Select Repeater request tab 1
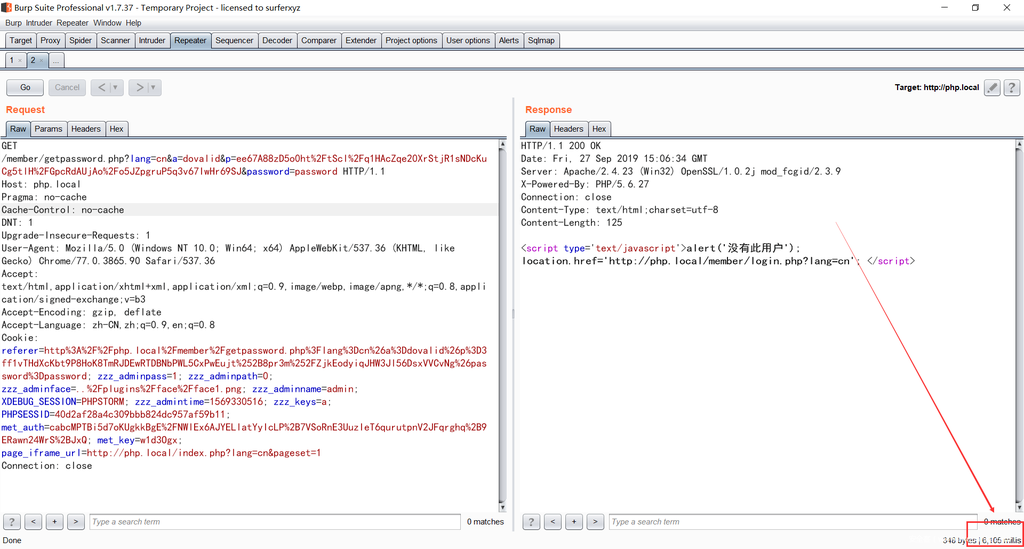This screenshot has width=1024, height=549. point(11,60)
